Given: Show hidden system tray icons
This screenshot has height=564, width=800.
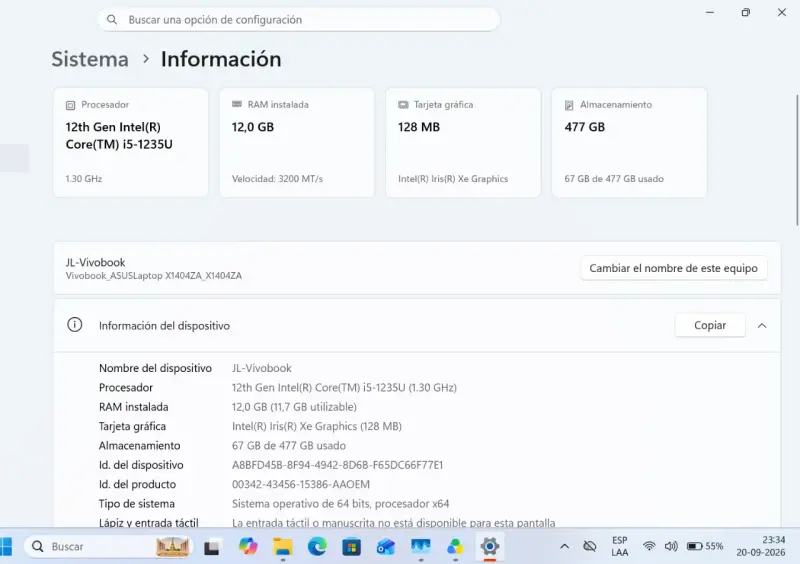Looking at the screenshot, I should (x=564, y=546).
